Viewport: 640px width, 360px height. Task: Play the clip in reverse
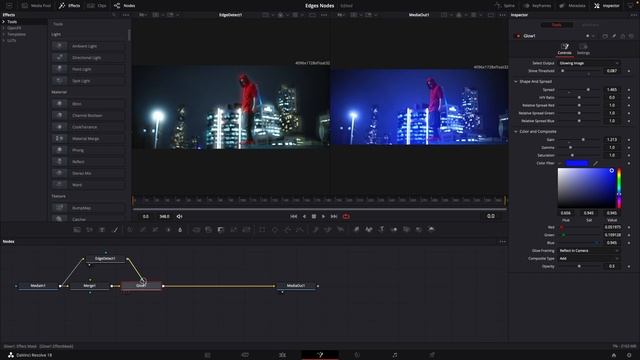click(x=304, y=216)
